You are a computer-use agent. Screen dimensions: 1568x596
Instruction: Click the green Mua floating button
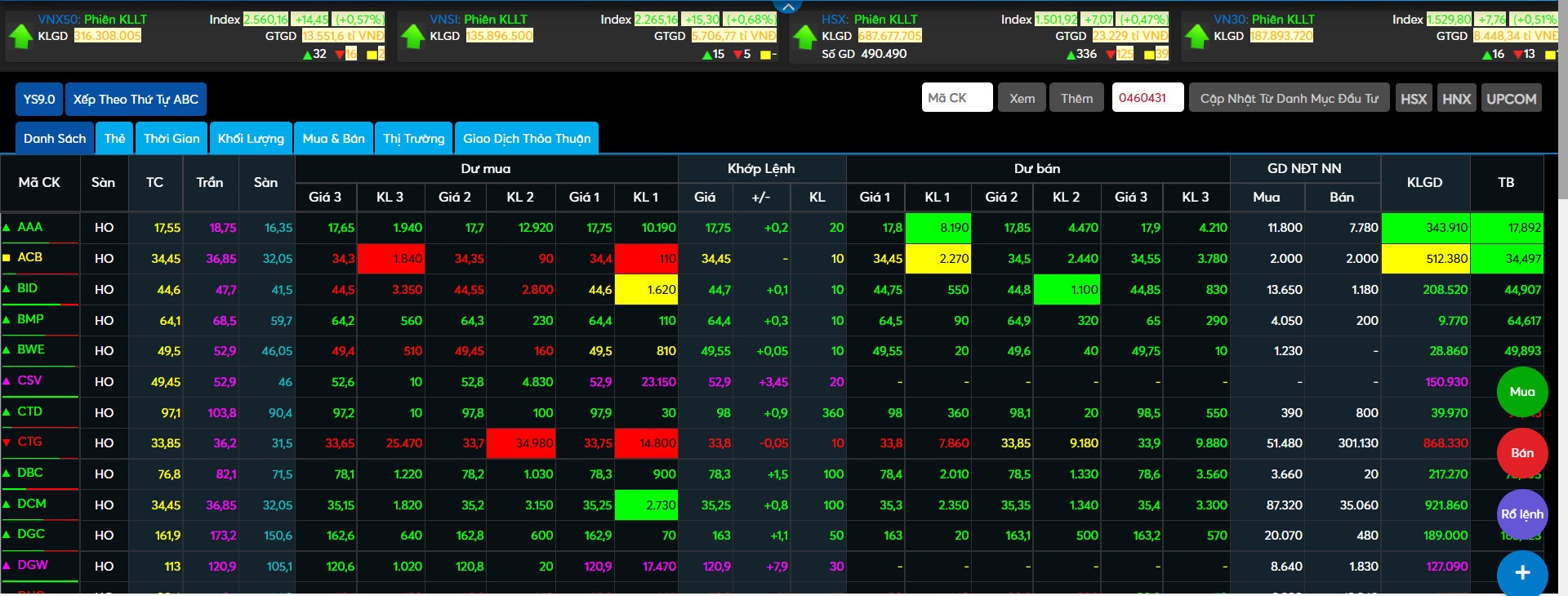click(x=1521, y=392)
